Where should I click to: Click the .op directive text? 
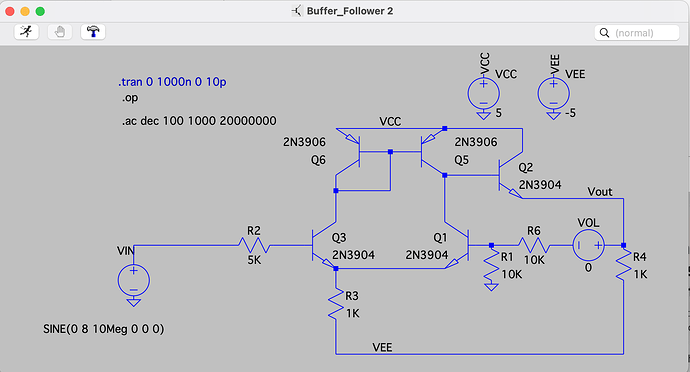(x=130, y=98)
